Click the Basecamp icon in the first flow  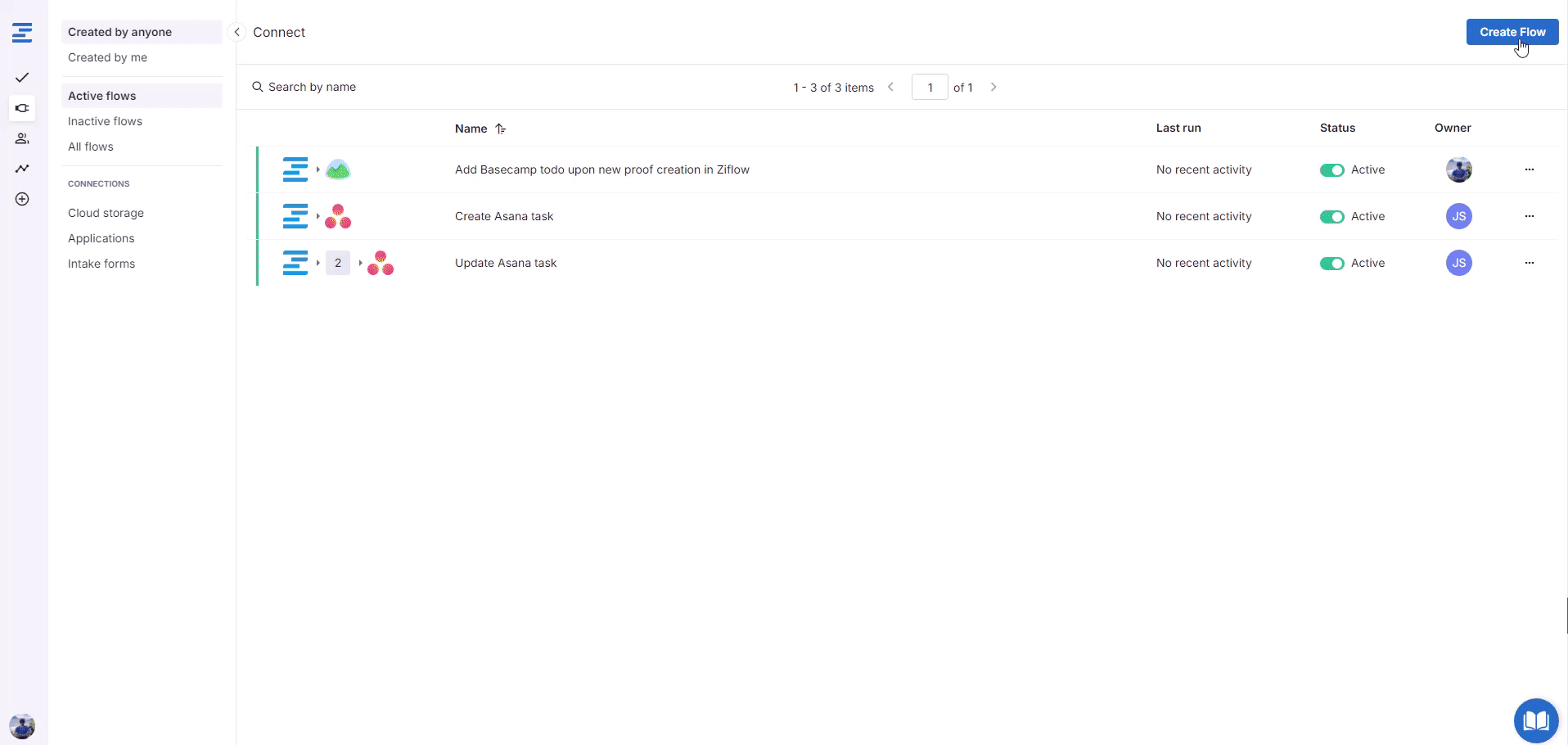pos(338,170)
